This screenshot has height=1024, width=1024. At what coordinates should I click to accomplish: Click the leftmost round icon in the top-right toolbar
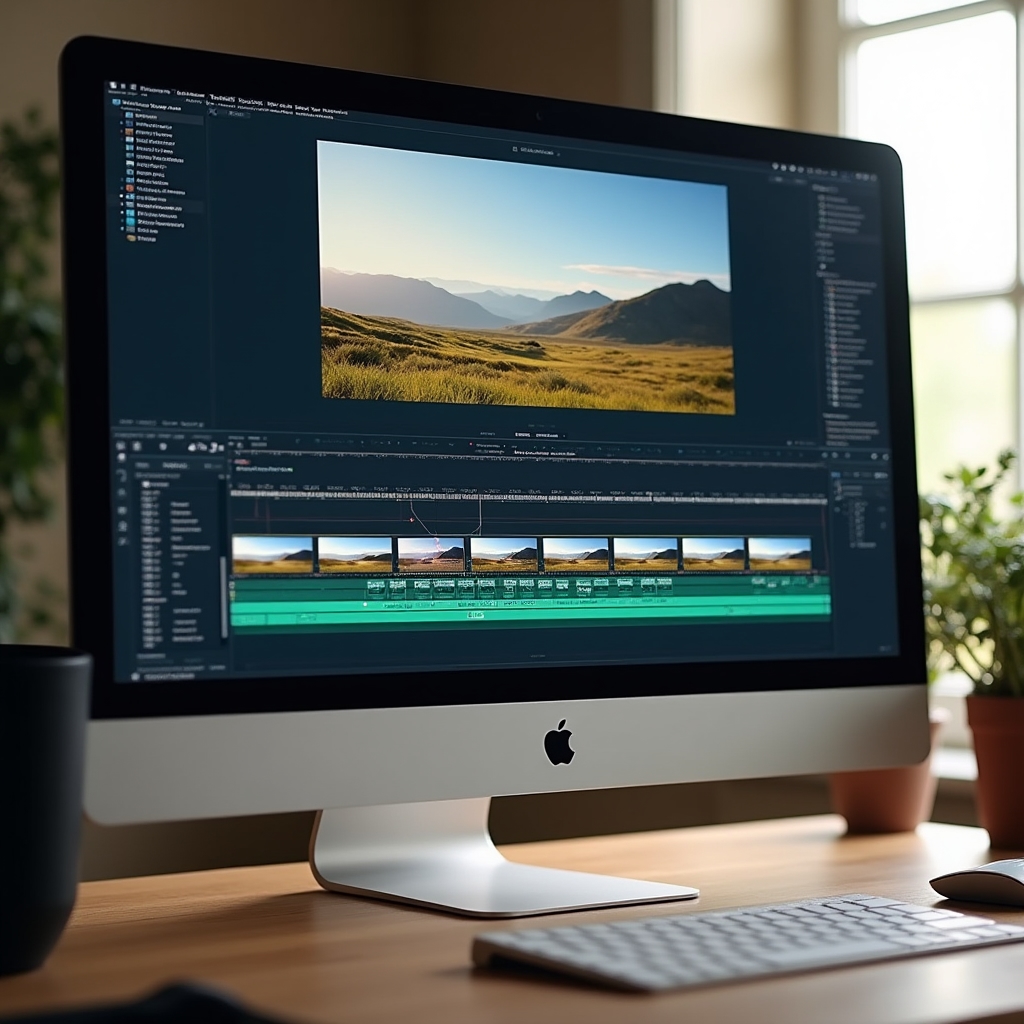click(775, 168)
